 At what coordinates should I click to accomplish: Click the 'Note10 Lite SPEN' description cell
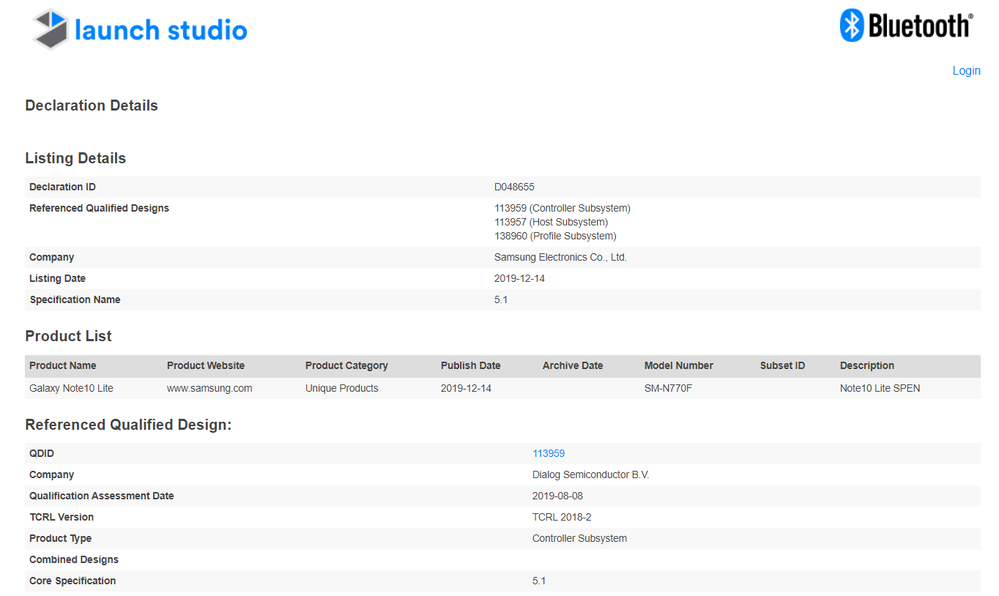[x=880, y=388]
